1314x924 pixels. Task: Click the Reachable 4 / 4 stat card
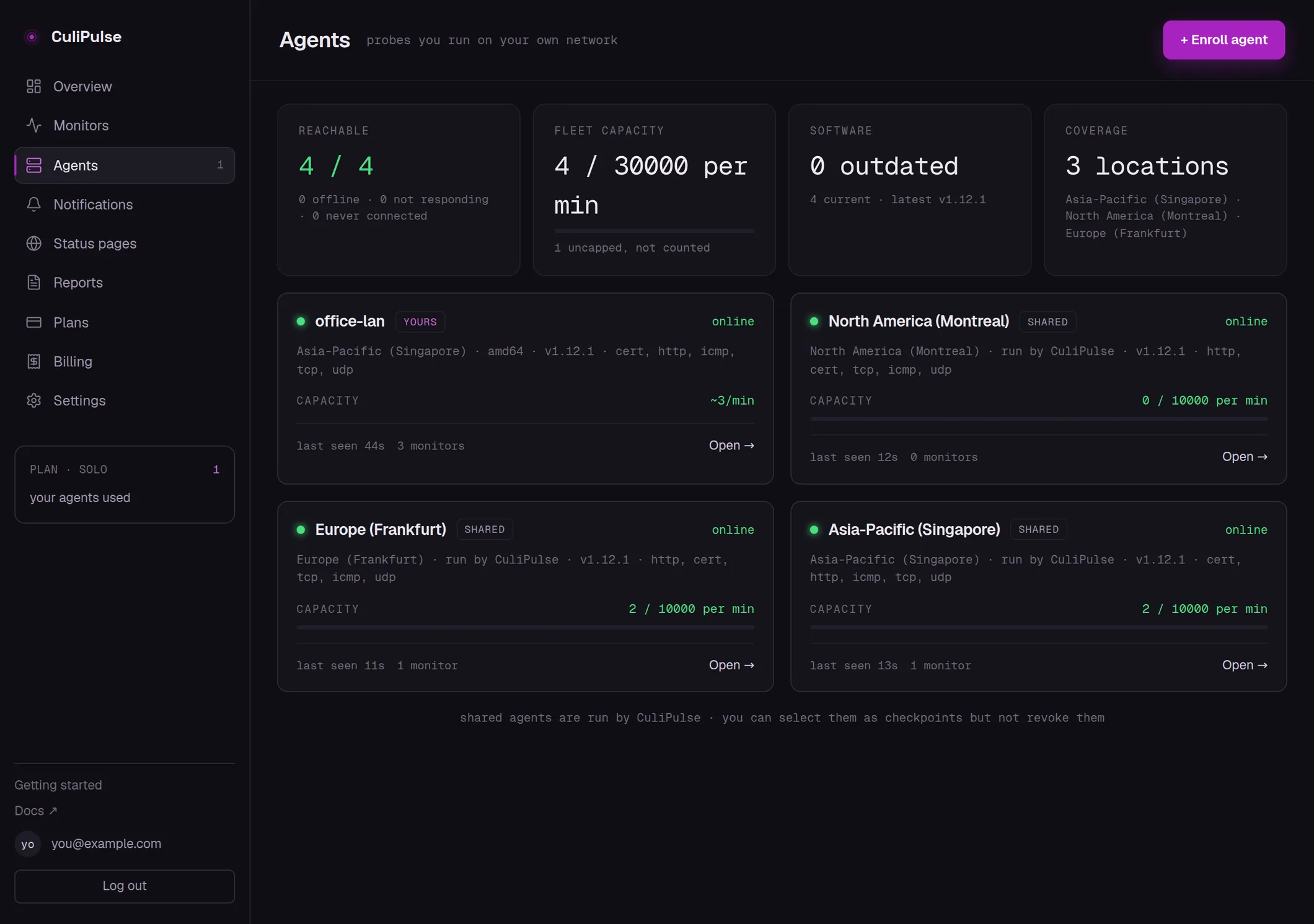[399, 190]
